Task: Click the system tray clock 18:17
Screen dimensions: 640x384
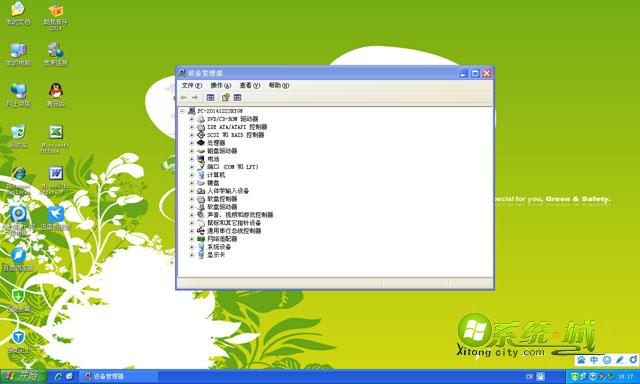Action: pyautogui.click(x=626, y=376)
